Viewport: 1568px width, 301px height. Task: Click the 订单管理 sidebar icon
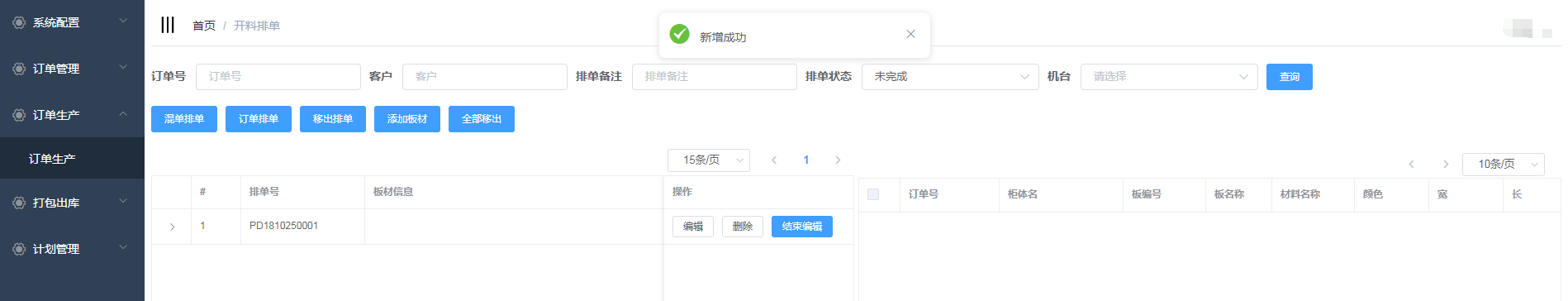click(19, 69)
